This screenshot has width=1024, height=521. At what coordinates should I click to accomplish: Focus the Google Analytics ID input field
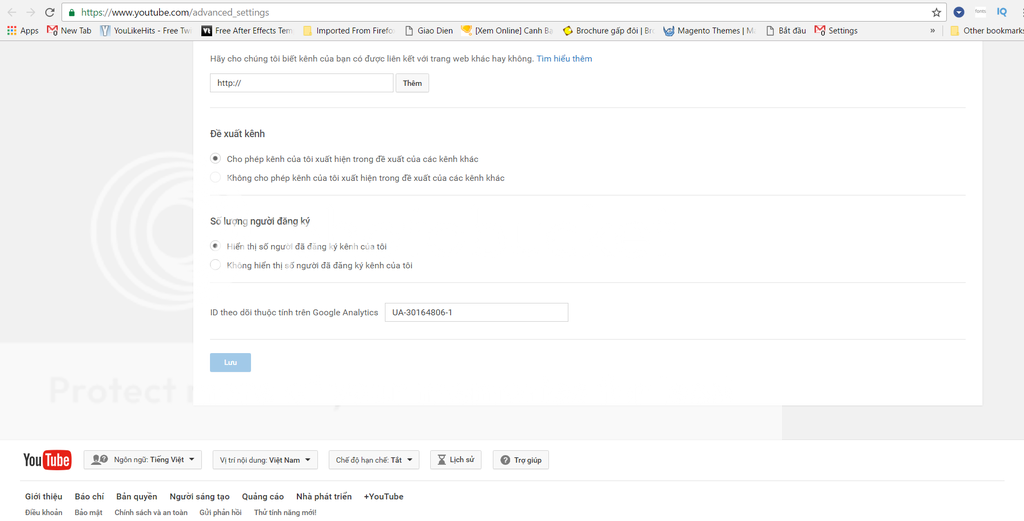coord(476,312)
